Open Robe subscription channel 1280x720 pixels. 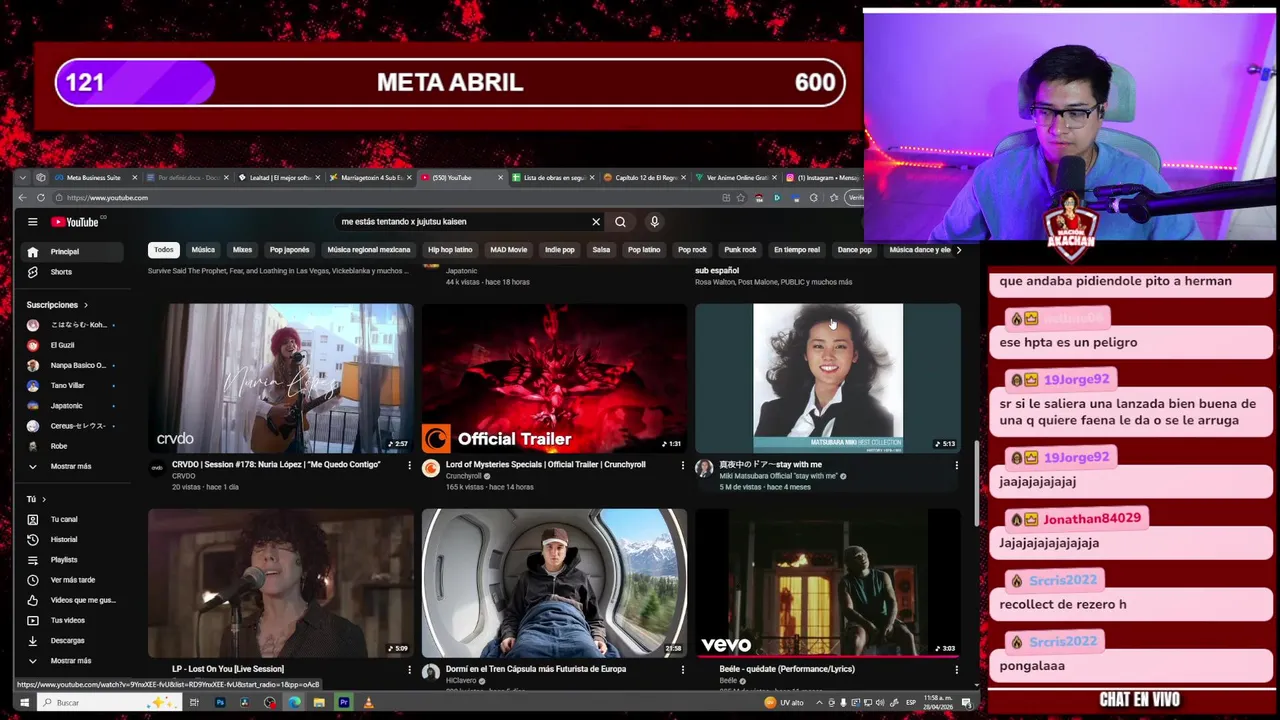tap(70, 446)
